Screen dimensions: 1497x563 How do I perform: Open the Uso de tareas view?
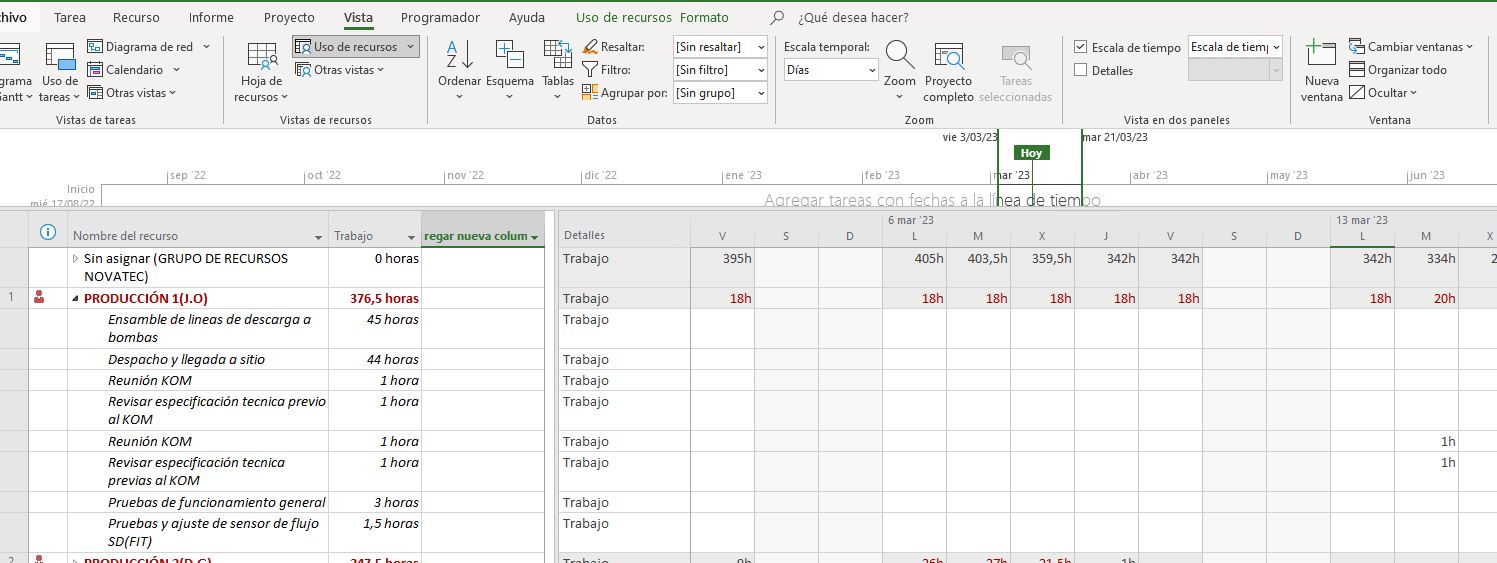point(59,72)
